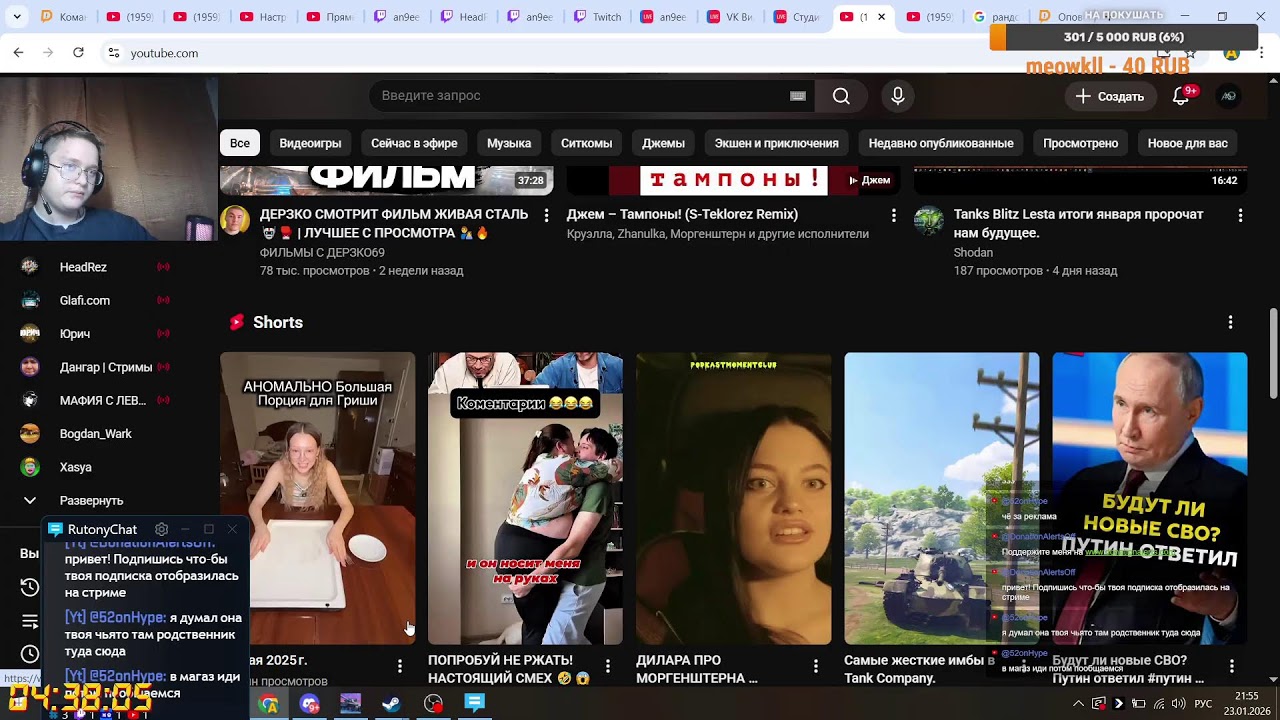1280x720 pixels.
Task: Open Discord from the taskbar
Action: click(x=310, y=704)
